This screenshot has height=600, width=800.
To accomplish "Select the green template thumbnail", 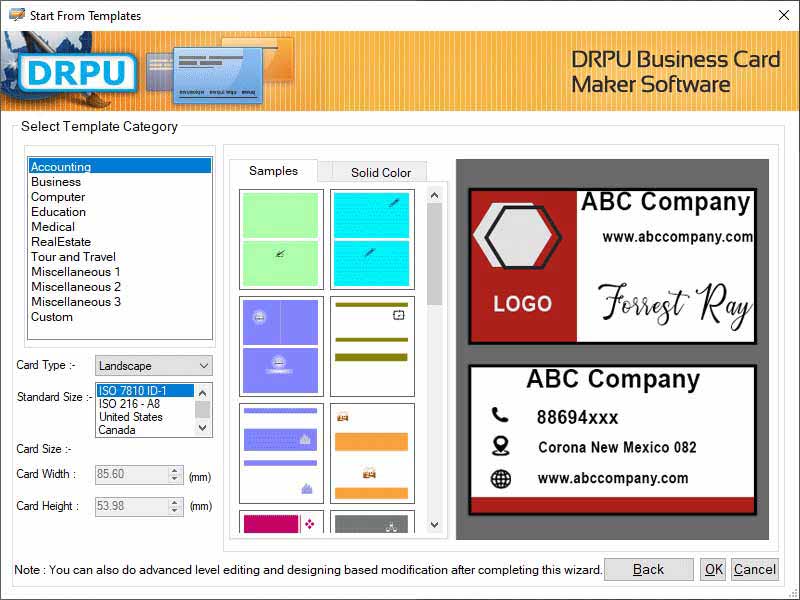I will [280, 237].
